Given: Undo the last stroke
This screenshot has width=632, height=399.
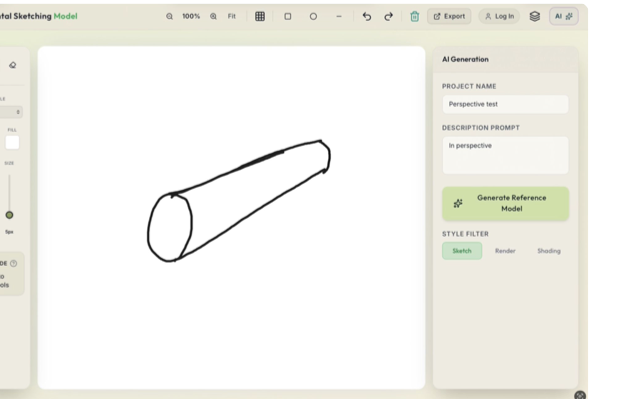Looking at the screenshot, I should (x=367, y=17).
